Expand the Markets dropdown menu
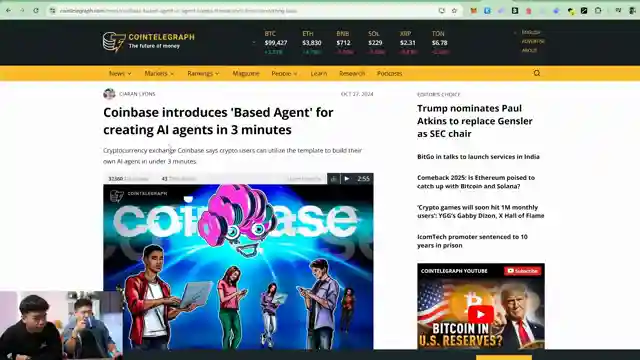The height and width of the screenshot is (360, 640). (159, 73)
